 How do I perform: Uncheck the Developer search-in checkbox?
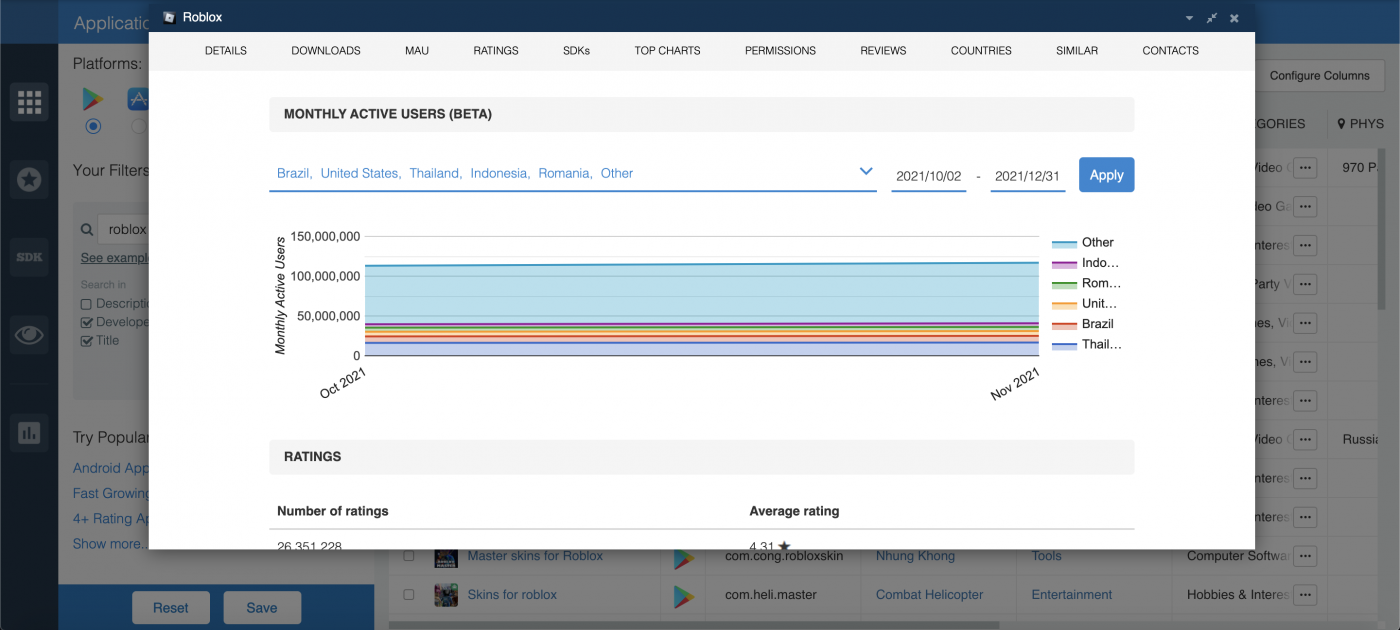tap(86, 322)
